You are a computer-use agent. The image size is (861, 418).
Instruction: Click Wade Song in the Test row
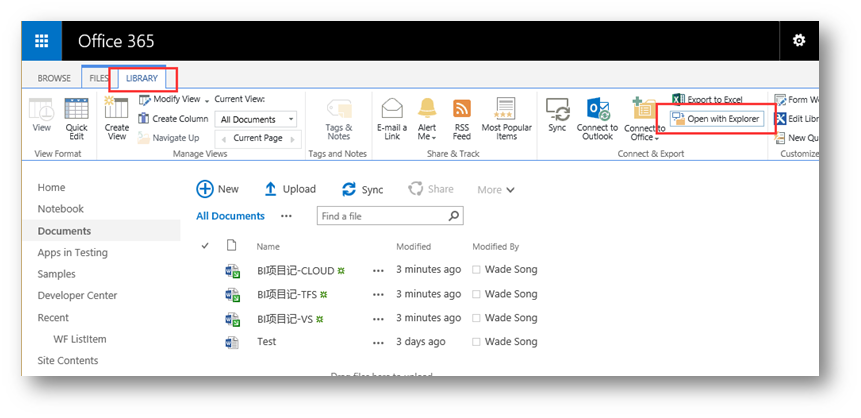tap(511, 342)
